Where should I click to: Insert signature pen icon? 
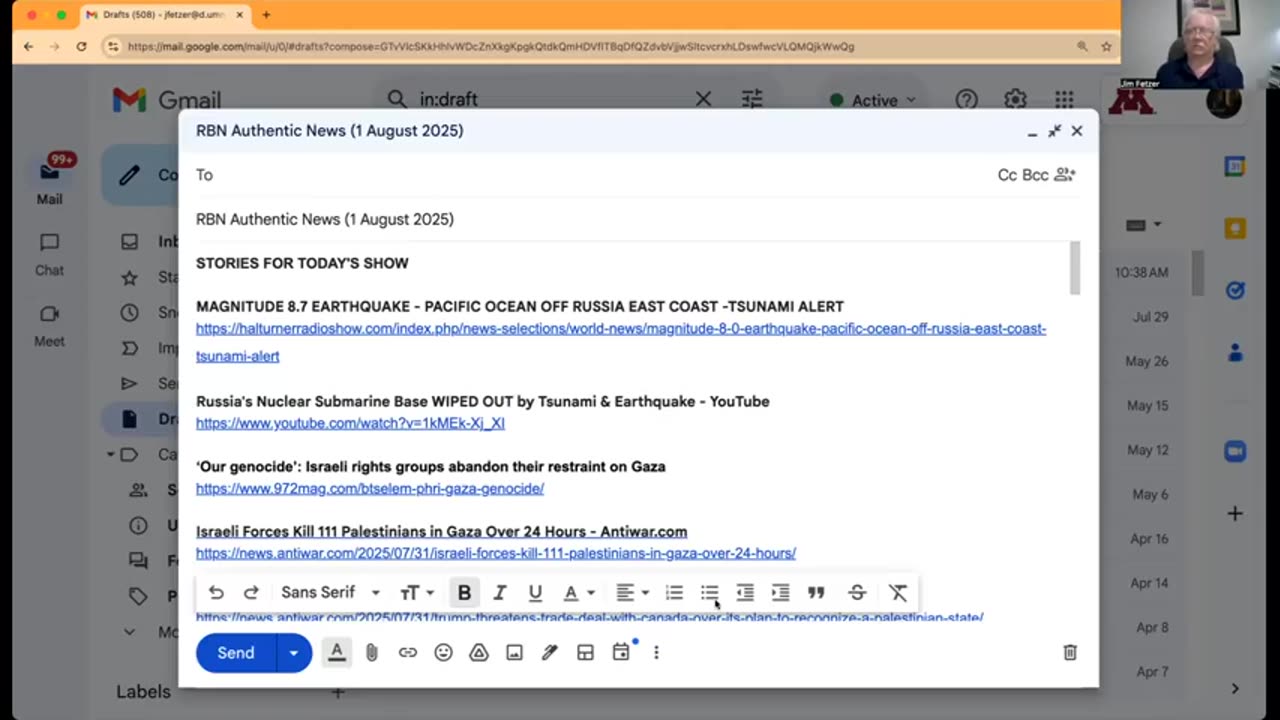coord(550,653)
